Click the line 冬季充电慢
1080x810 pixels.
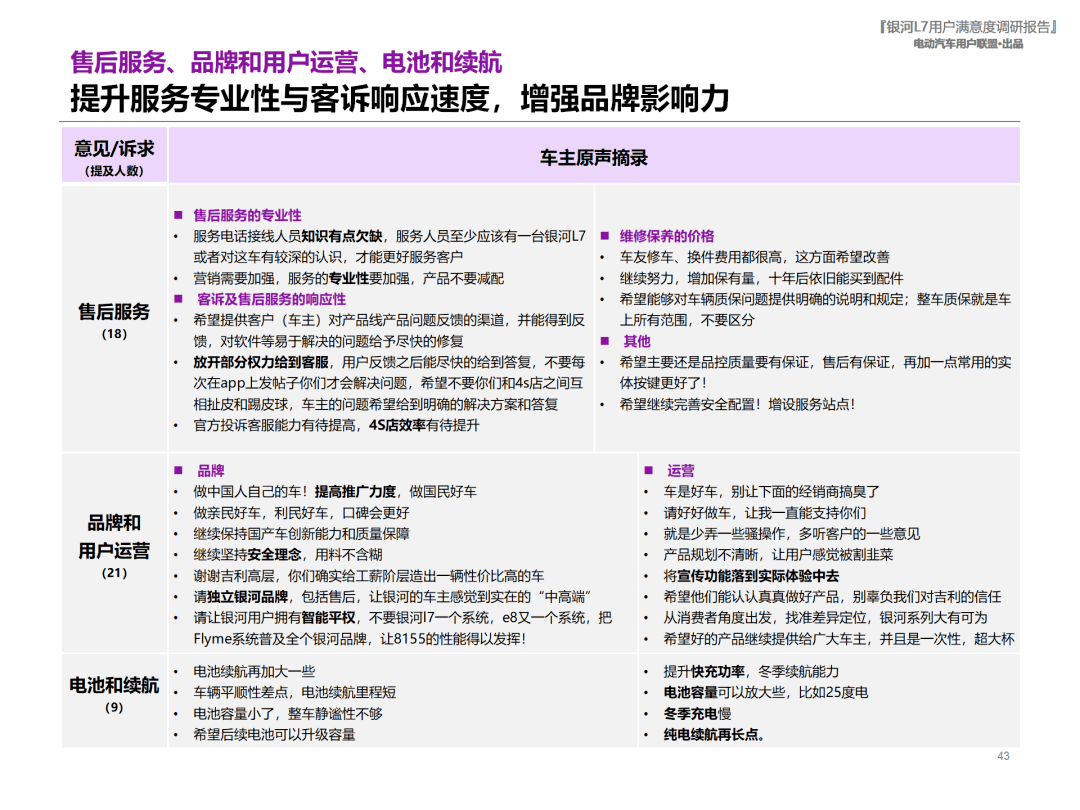pos(697,714)
